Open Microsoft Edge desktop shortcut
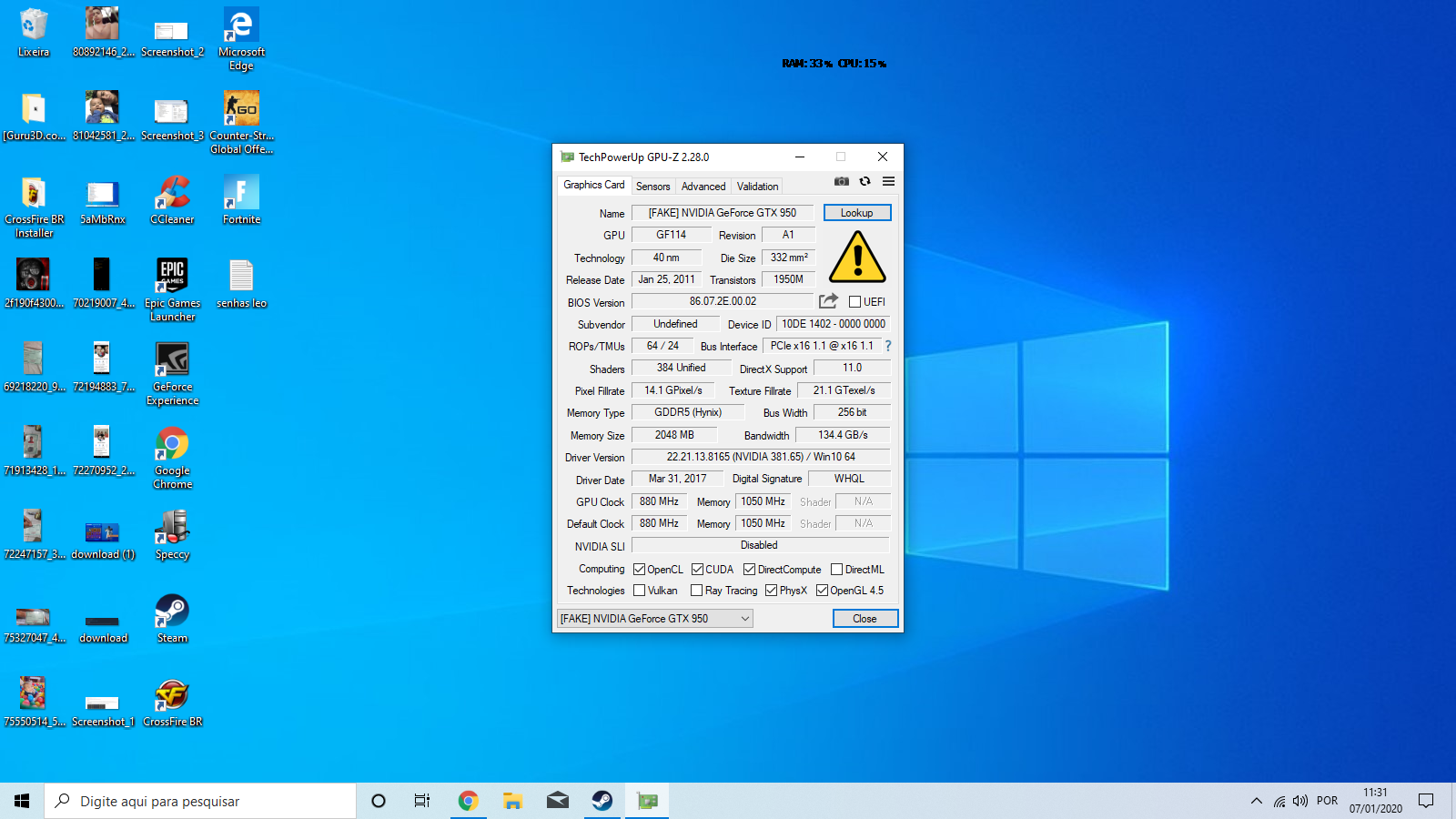 point(241,39)
